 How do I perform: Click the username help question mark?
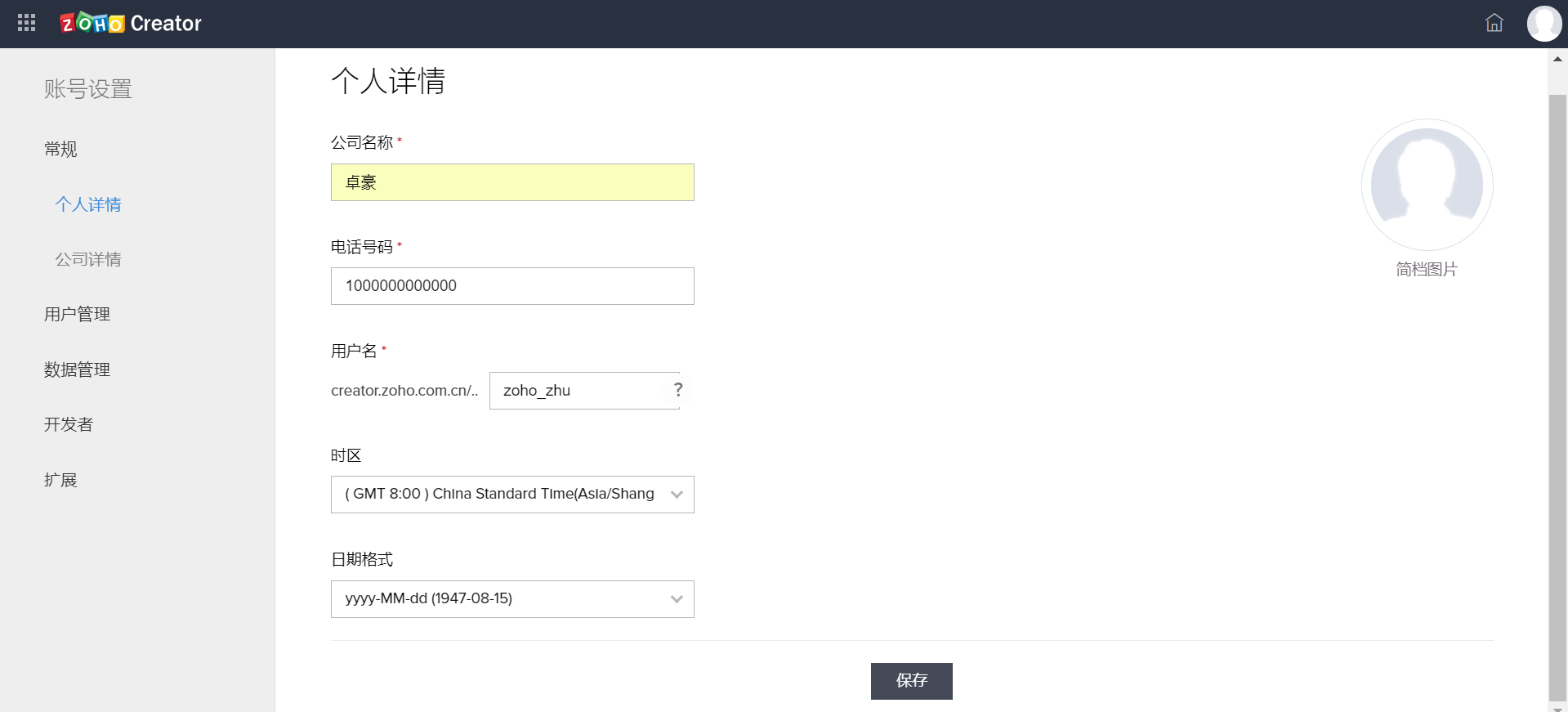point(678,390)
